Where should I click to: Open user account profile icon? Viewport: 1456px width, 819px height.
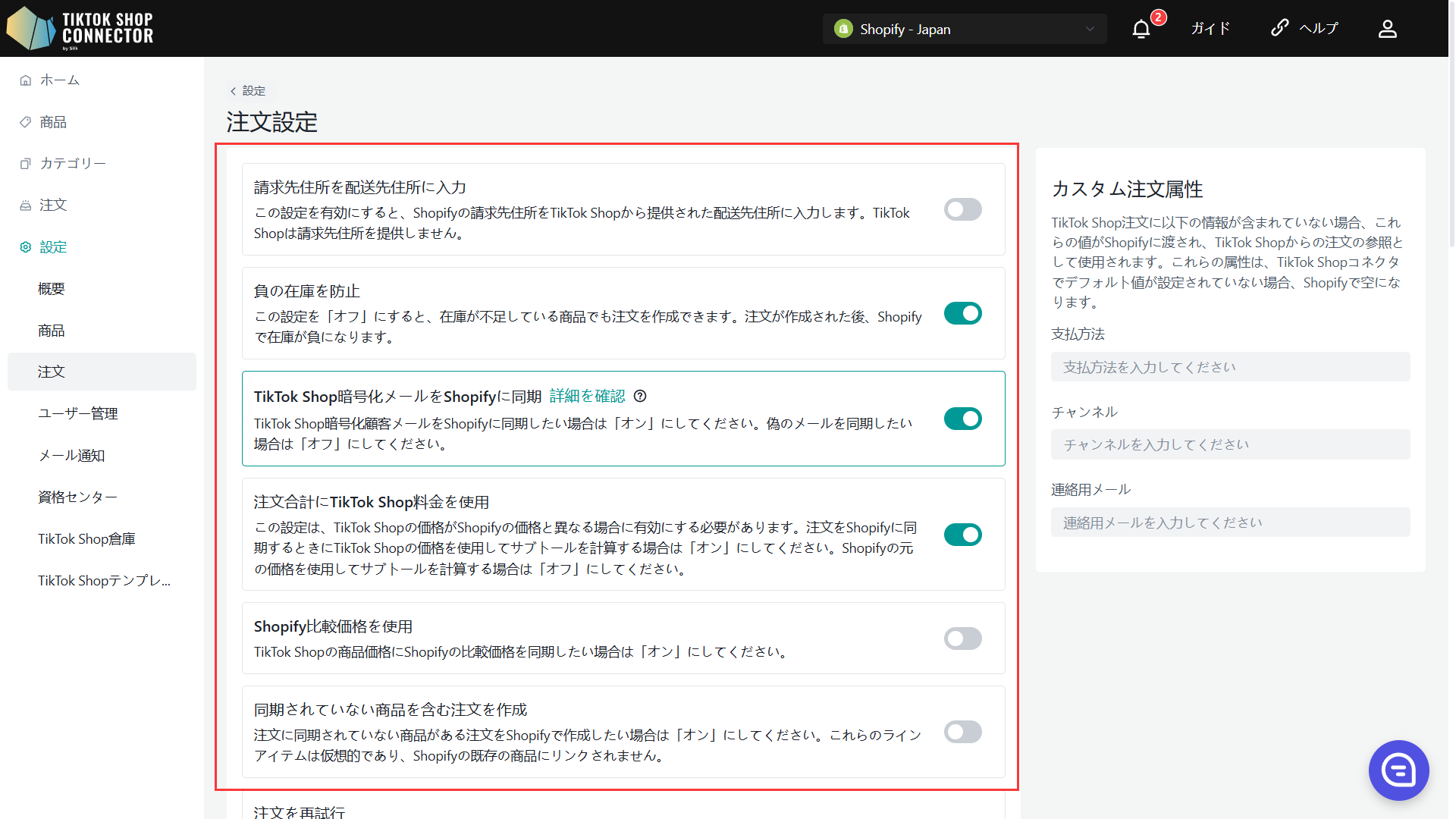pyautogui.click(x=1387, y=29)
